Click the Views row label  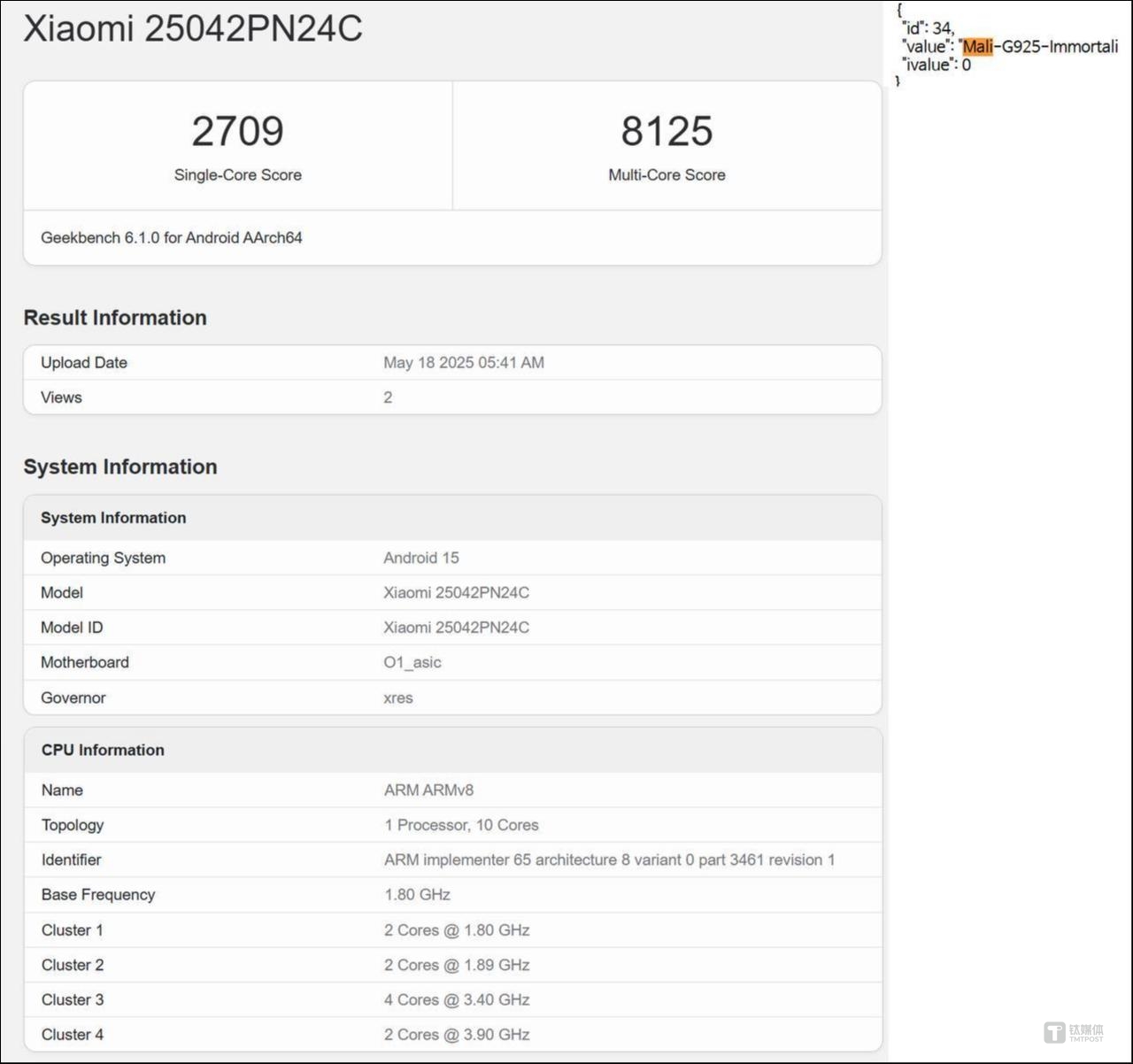(61, 397)
